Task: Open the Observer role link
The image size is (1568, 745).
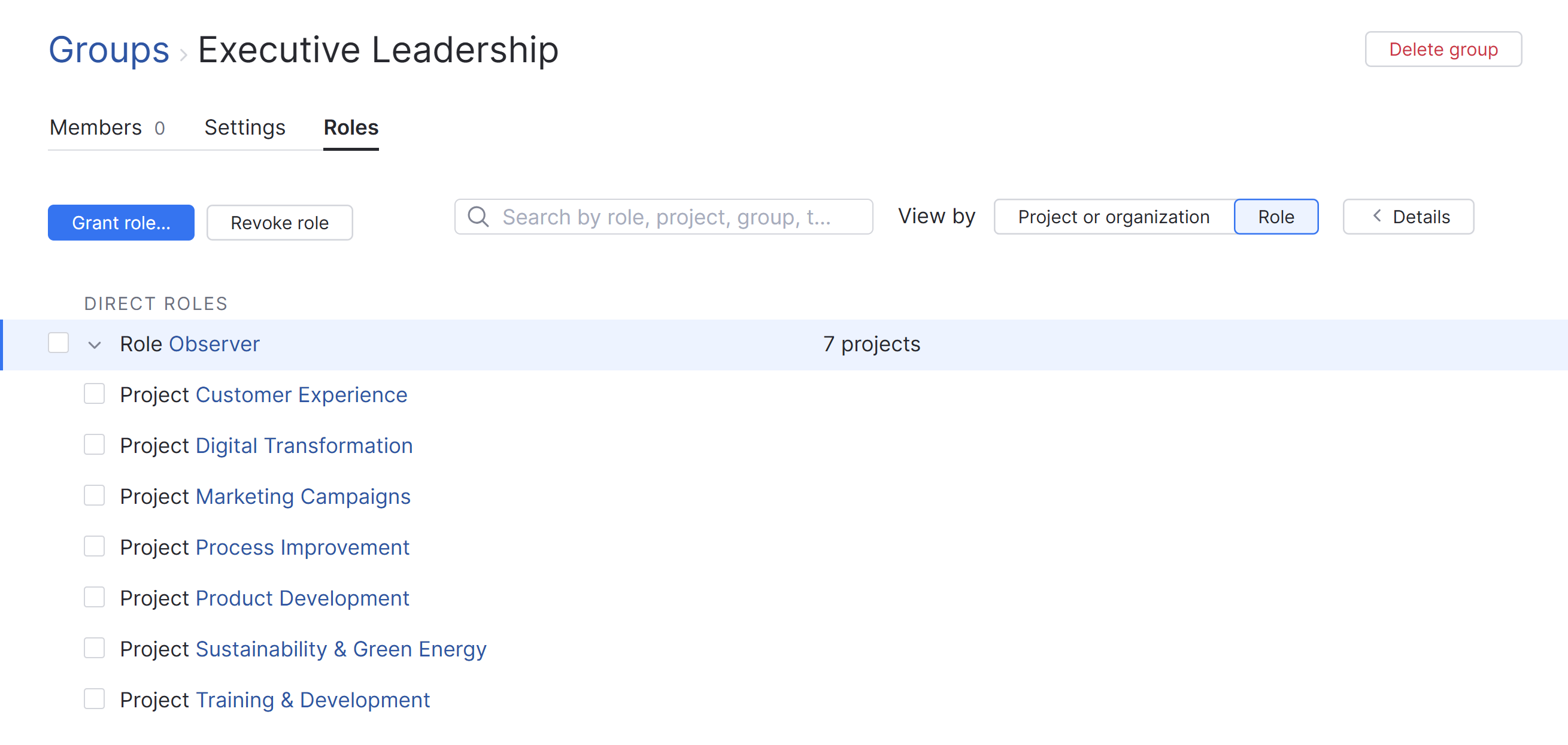Action: 214,344
